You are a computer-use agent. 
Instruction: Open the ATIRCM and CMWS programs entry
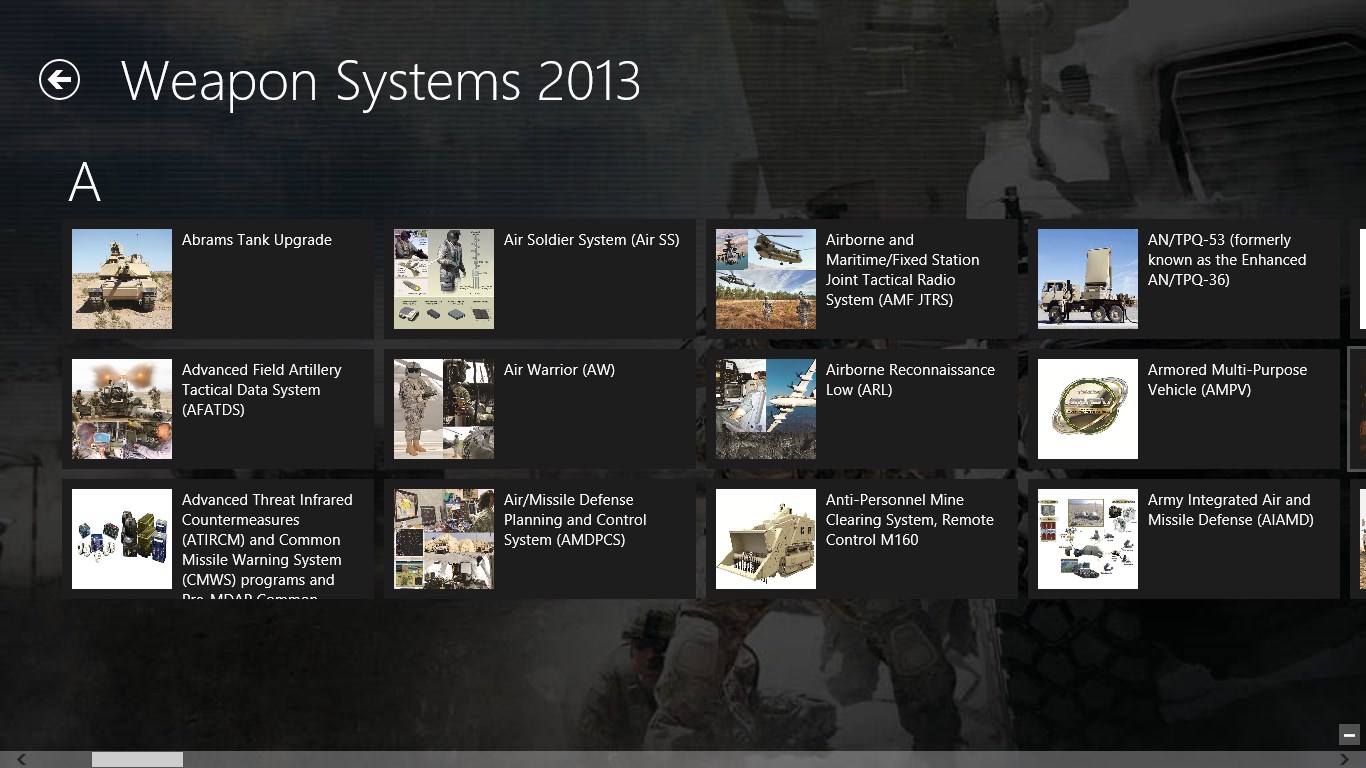point(219,538)
